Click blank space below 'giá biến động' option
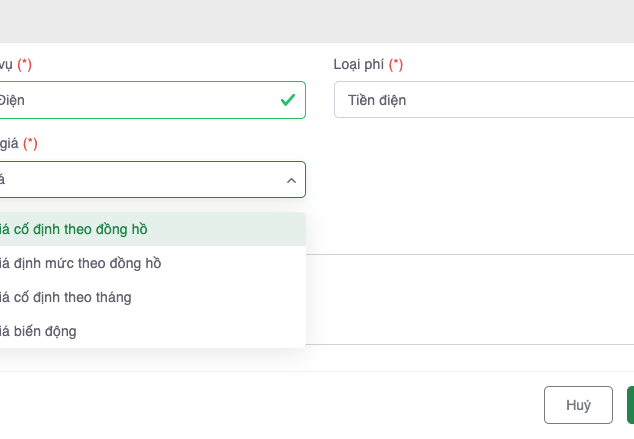Image resolution: width=634 pixels, height=439 pixels. (150, 360)
